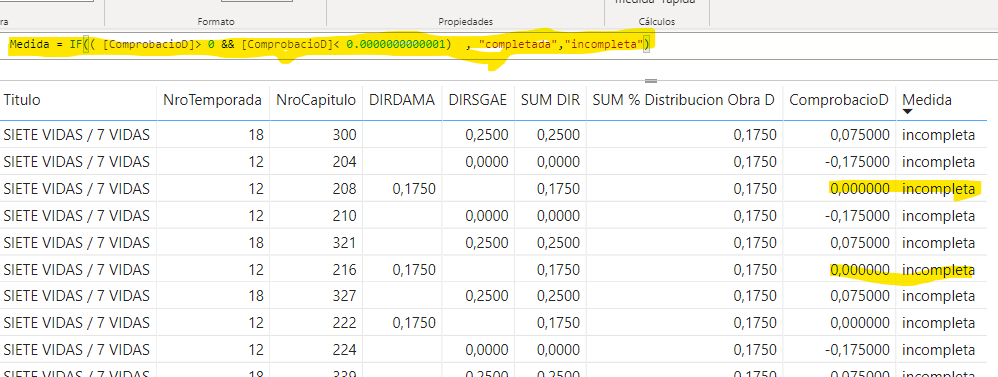
Task: Click ComprobacioD -0,175000 in row 210
Action: [857, 216]
